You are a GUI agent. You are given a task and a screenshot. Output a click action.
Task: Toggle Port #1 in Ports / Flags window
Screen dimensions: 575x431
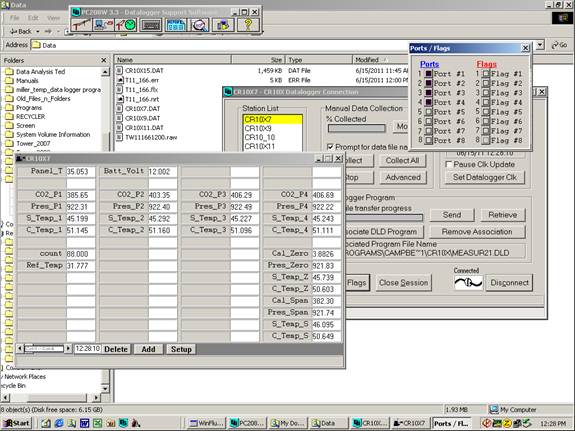428,74
